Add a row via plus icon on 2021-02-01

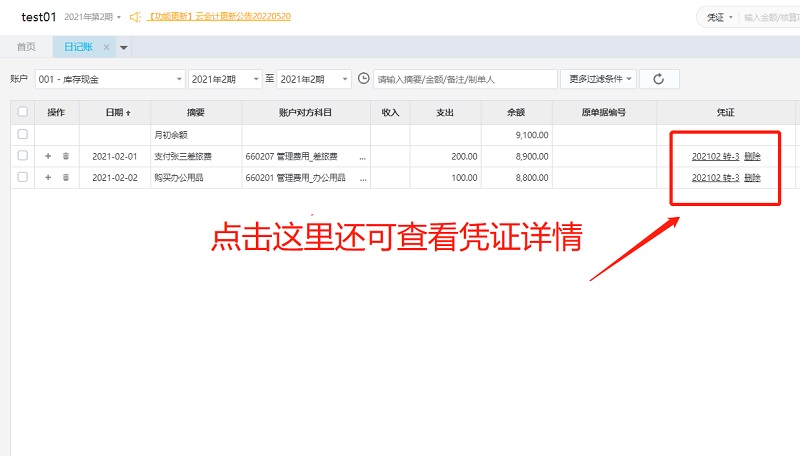(47, 156)
